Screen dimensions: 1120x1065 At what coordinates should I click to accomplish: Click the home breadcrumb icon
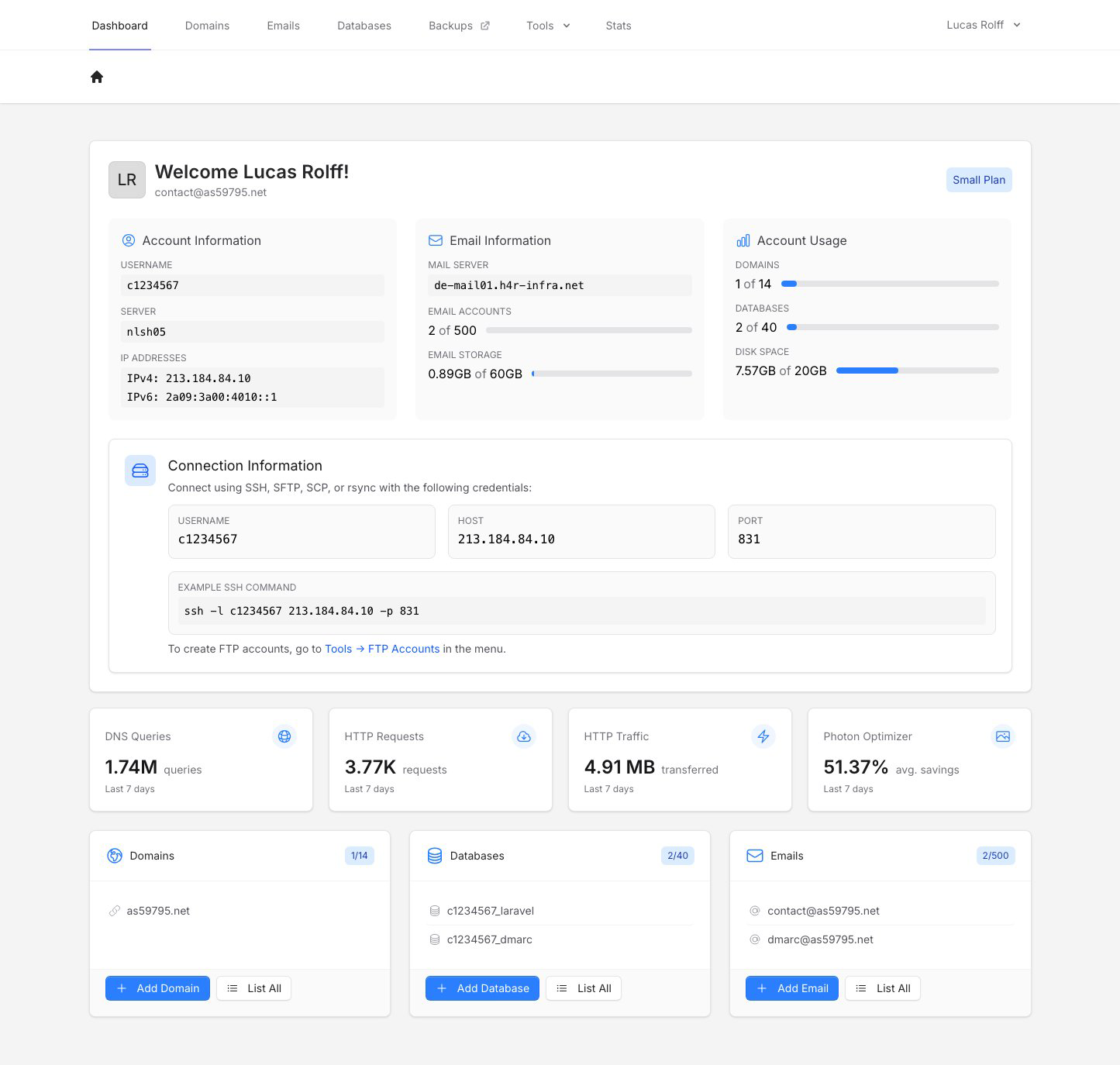[x=97, y=77]
